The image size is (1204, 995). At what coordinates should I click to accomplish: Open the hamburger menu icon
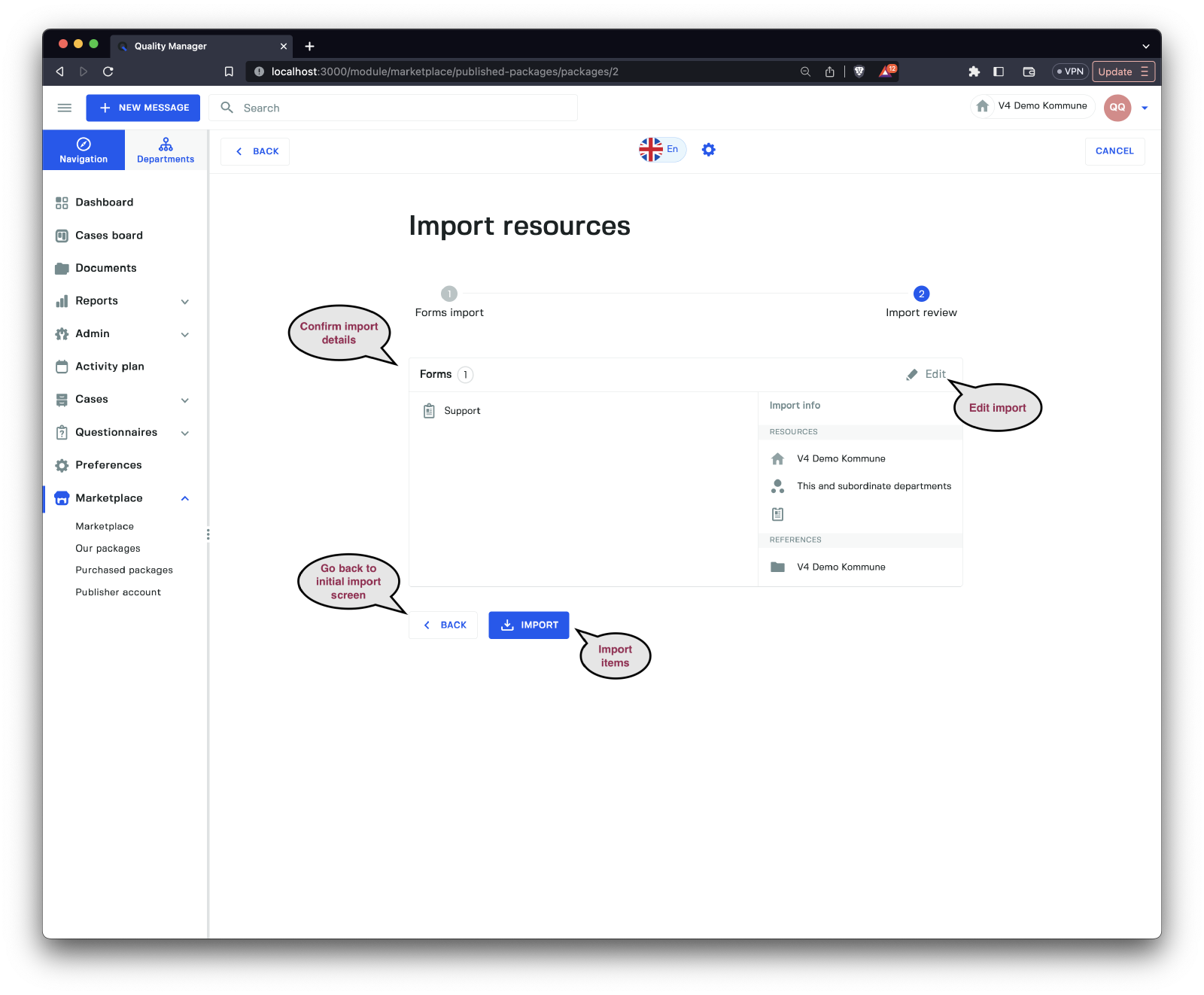tap(65, 108)
